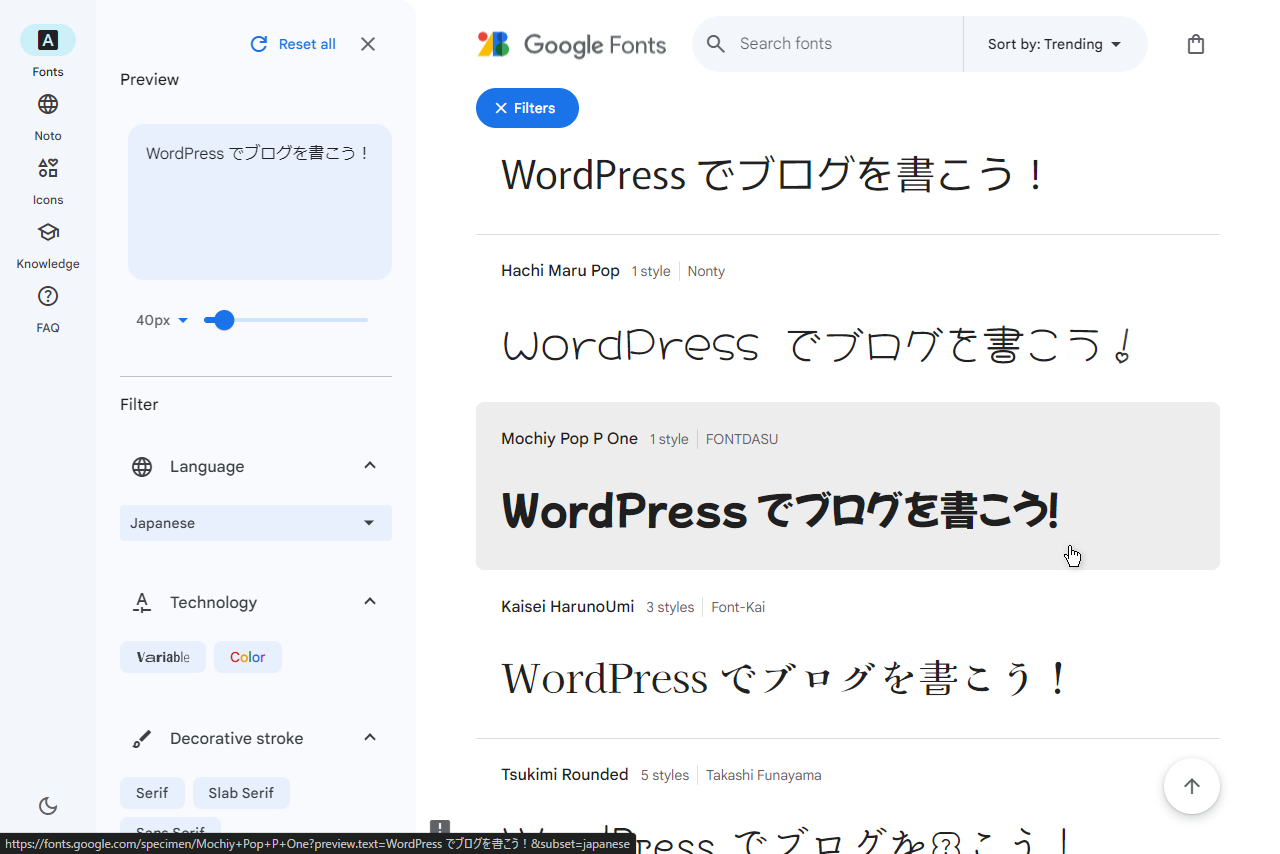This screenshot has width=1280, height=854.
Task: Click the search magnifier icon
Action: click(716, 44)
